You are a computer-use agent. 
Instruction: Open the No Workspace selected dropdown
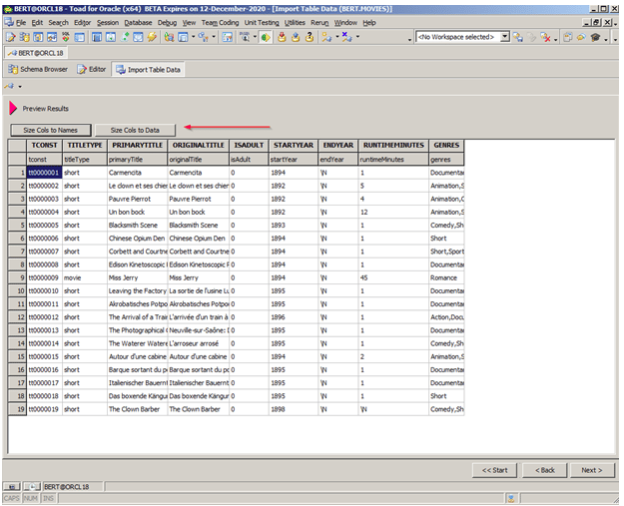click(505, 37)
